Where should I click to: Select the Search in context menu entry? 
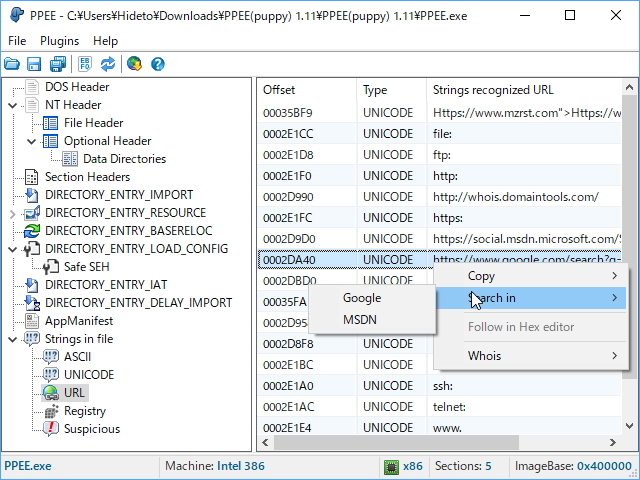tap(531, 298)
